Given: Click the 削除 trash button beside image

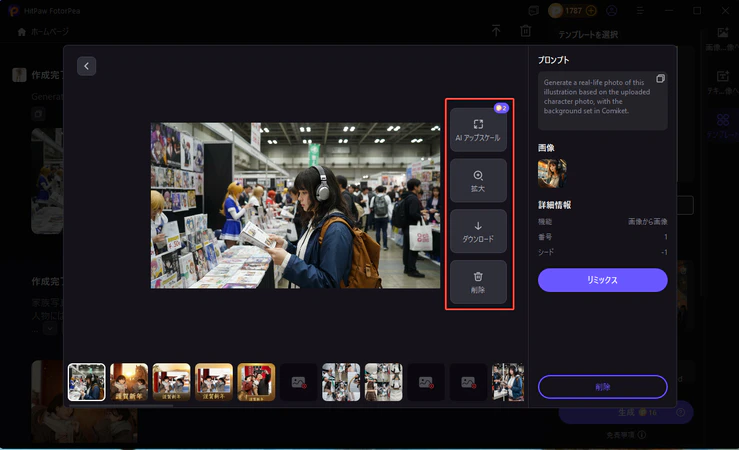Looking at the screenshot, I should pos(478,282).
